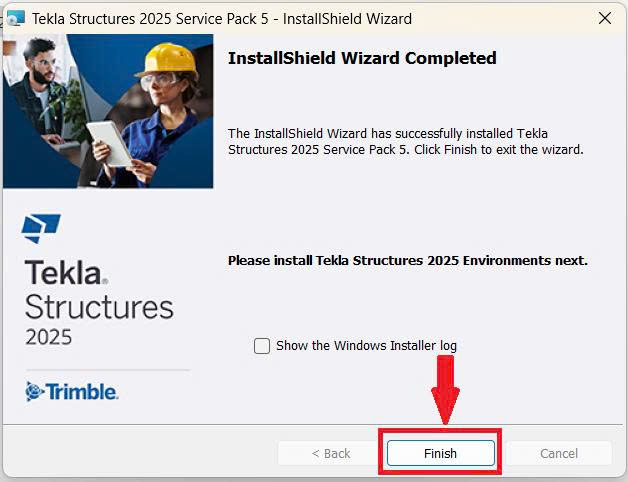The width and height of the screenshot is (628, 482).
Task: Click the Trimble brand name text
Action: click(83, 392)
